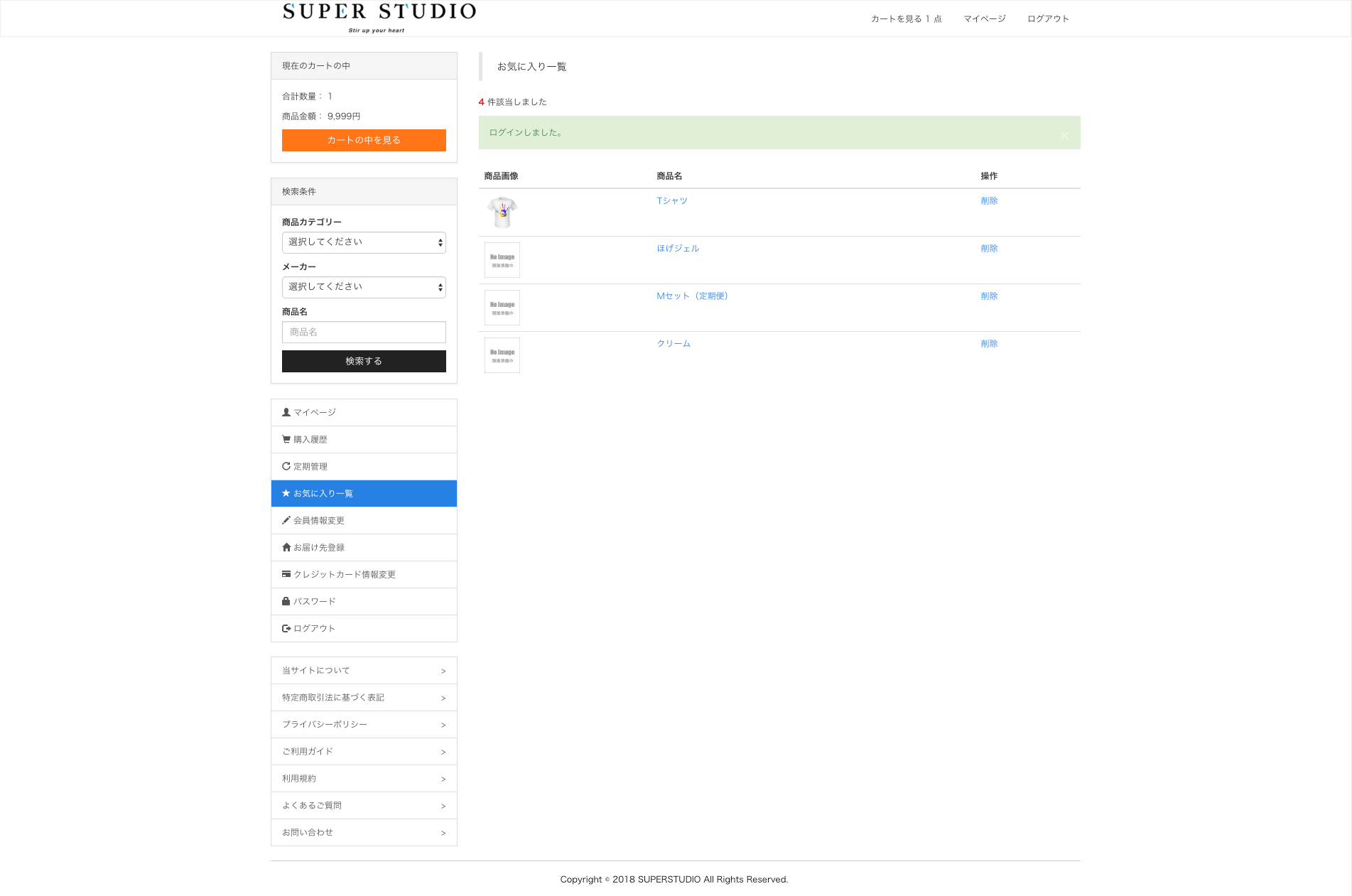The image size is (1352, 896).
Task: Click the 商品金額 9,999円 text
Action: [321, 117]
